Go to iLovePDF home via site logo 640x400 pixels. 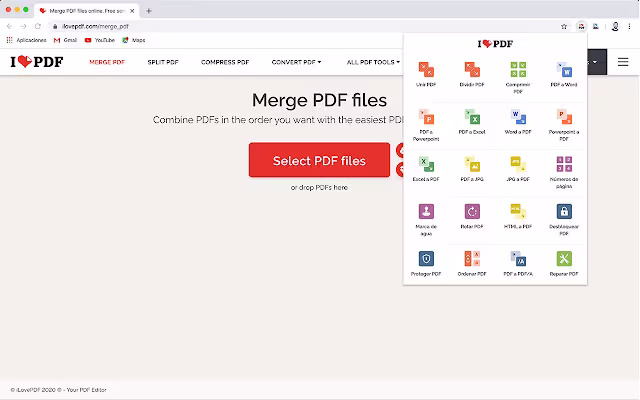click(37, 62)
